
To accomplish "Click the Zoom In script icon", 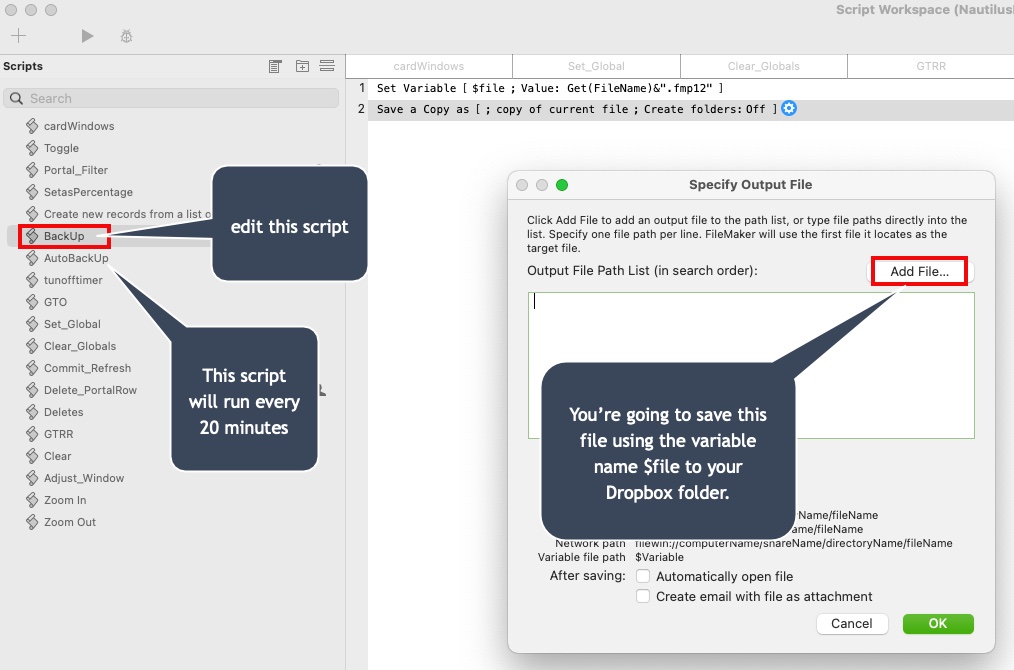I will pyautogui.click(x=32, y=500).
